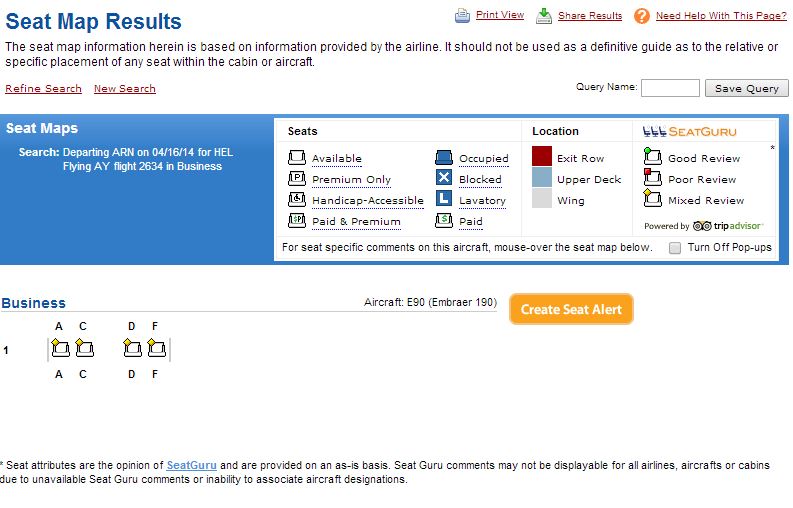Follow the SeatGuru link in the footnote

(191, 465)
